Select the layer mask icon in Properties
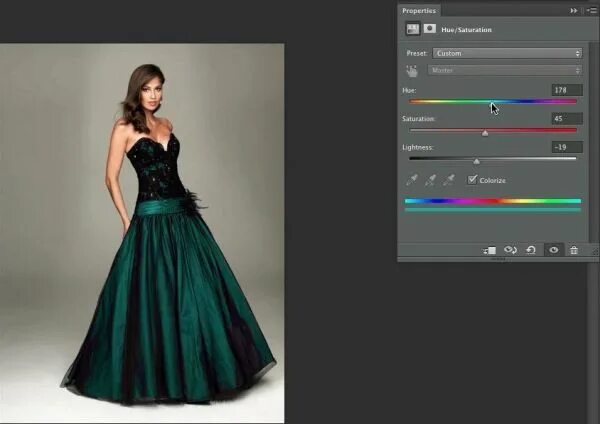This screenshot has width=600, height=424. (x=430, y=29)
